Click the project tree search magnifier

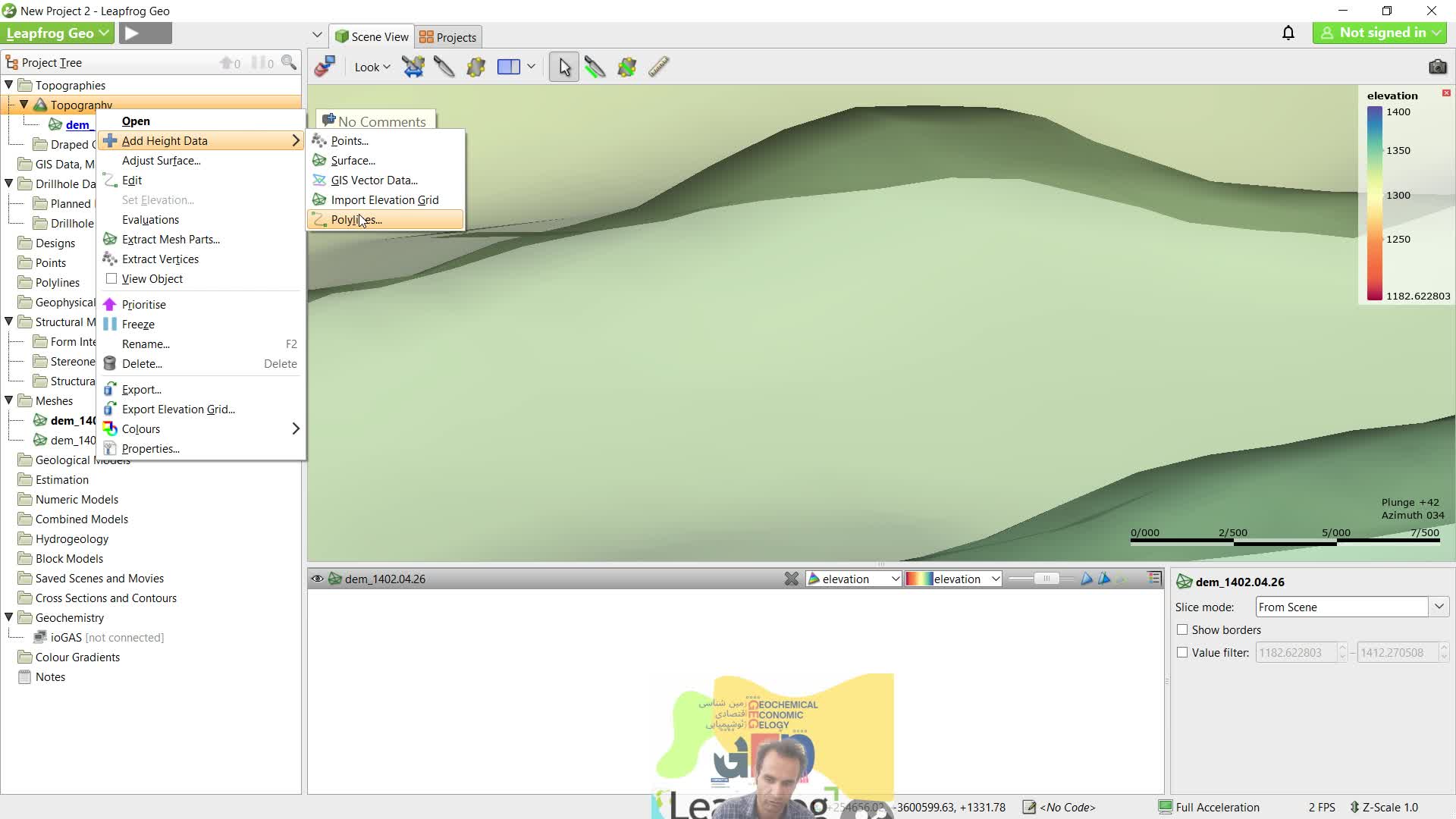289,62
